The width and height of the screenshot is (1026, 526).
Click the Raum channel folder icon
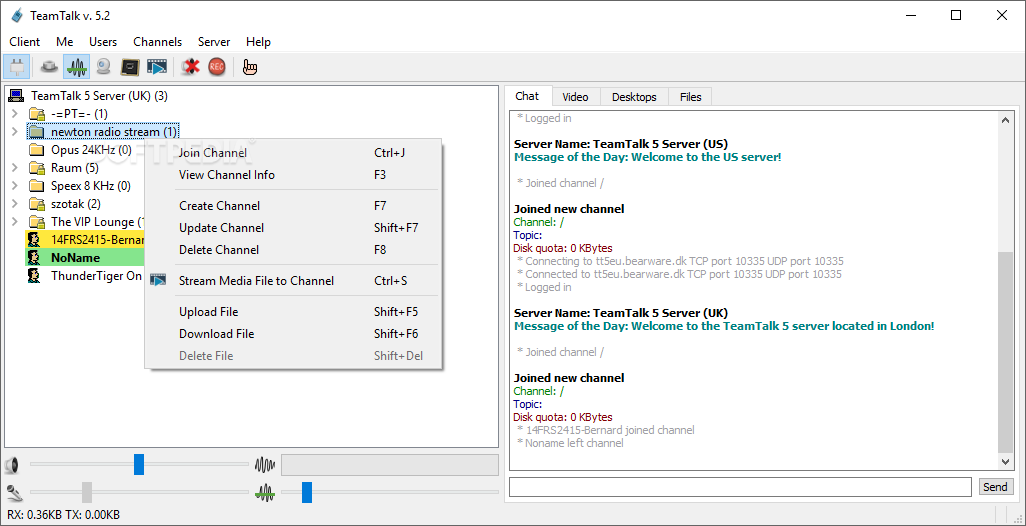click(37, 168)
